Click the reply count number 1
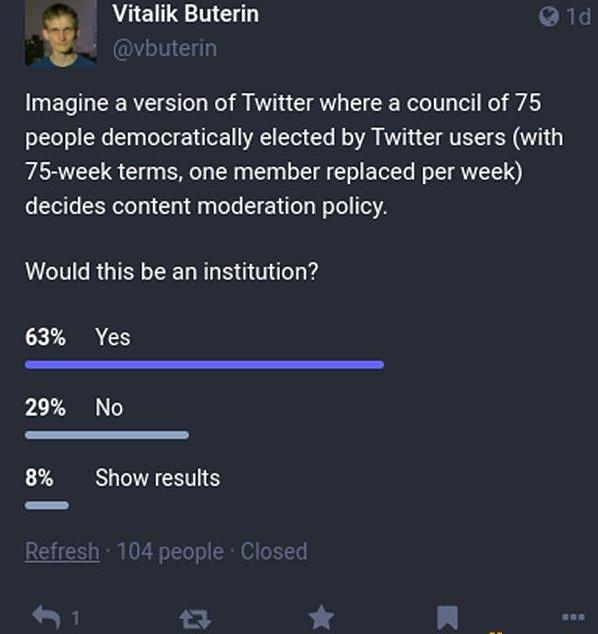Viewport: 598px width, 634px height. tap(76, 618)
